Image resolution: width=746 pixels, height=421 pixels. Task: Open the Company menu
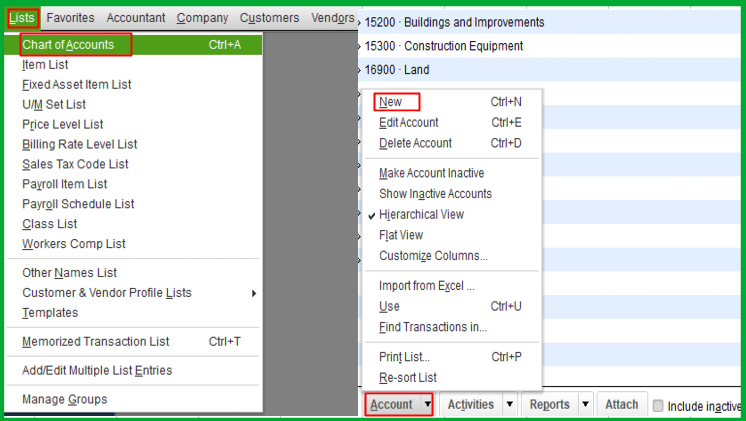click(x=202, y=18)
